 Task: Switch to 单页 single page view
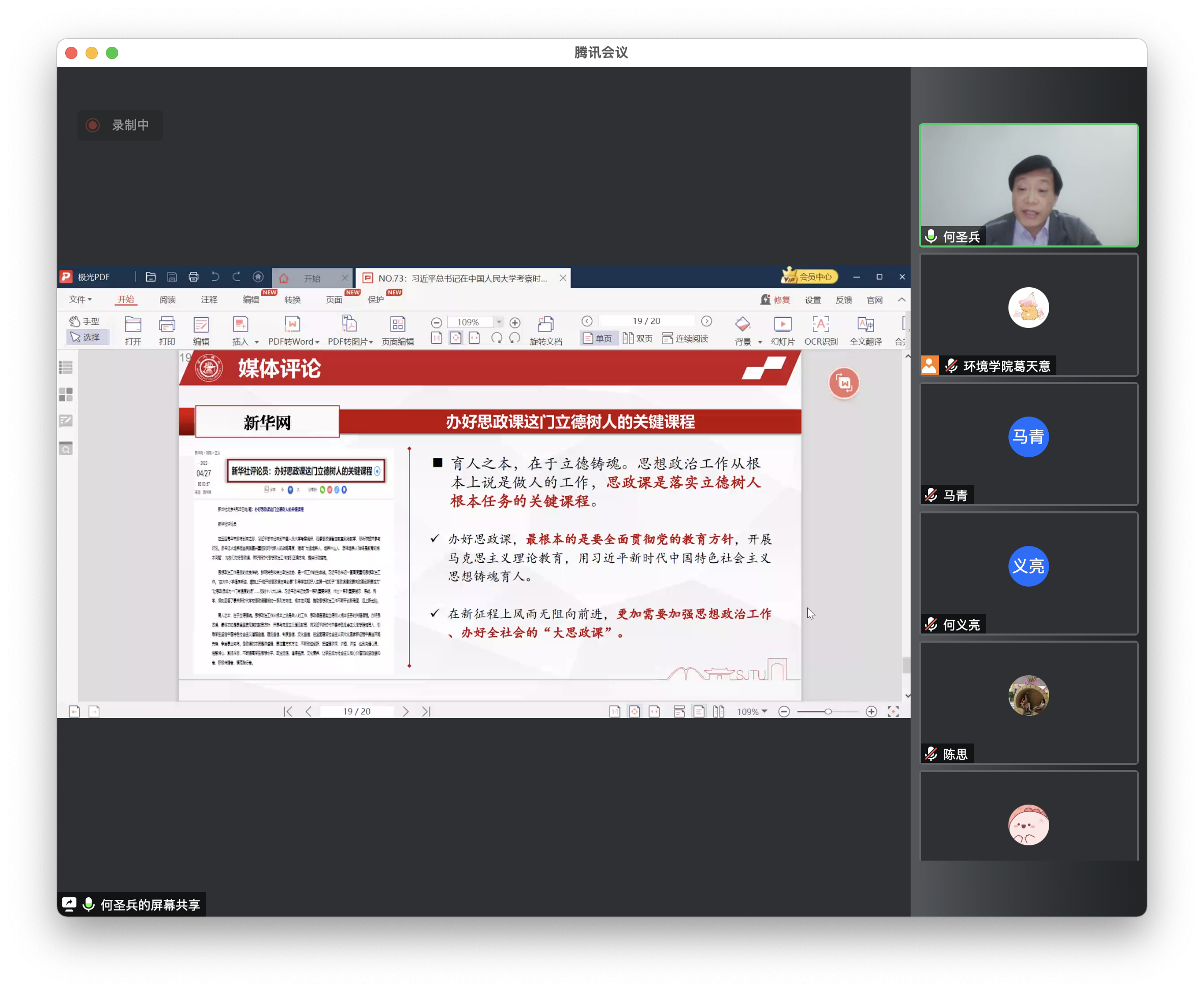click(598, 339)
